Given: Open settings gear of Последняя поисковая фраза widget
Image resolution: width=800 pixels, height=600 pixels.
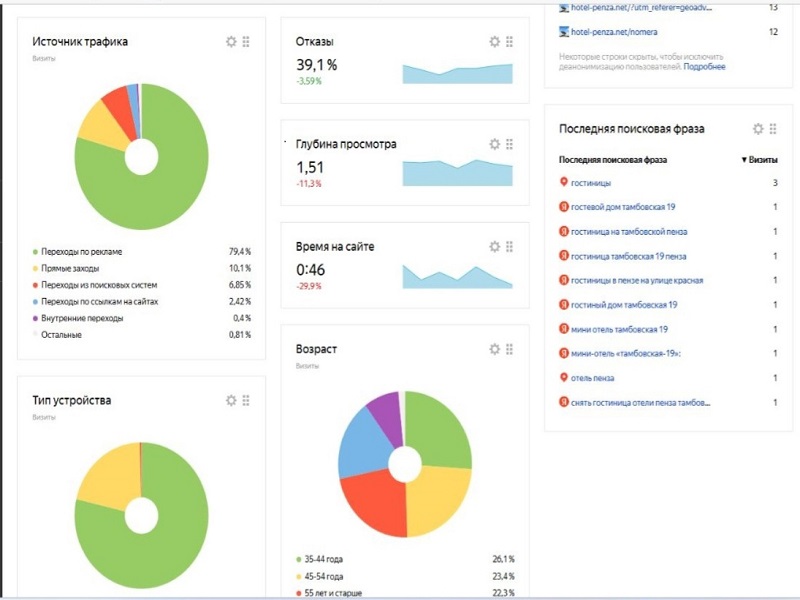Looking at the screenshot, I should tap(758, 129).
